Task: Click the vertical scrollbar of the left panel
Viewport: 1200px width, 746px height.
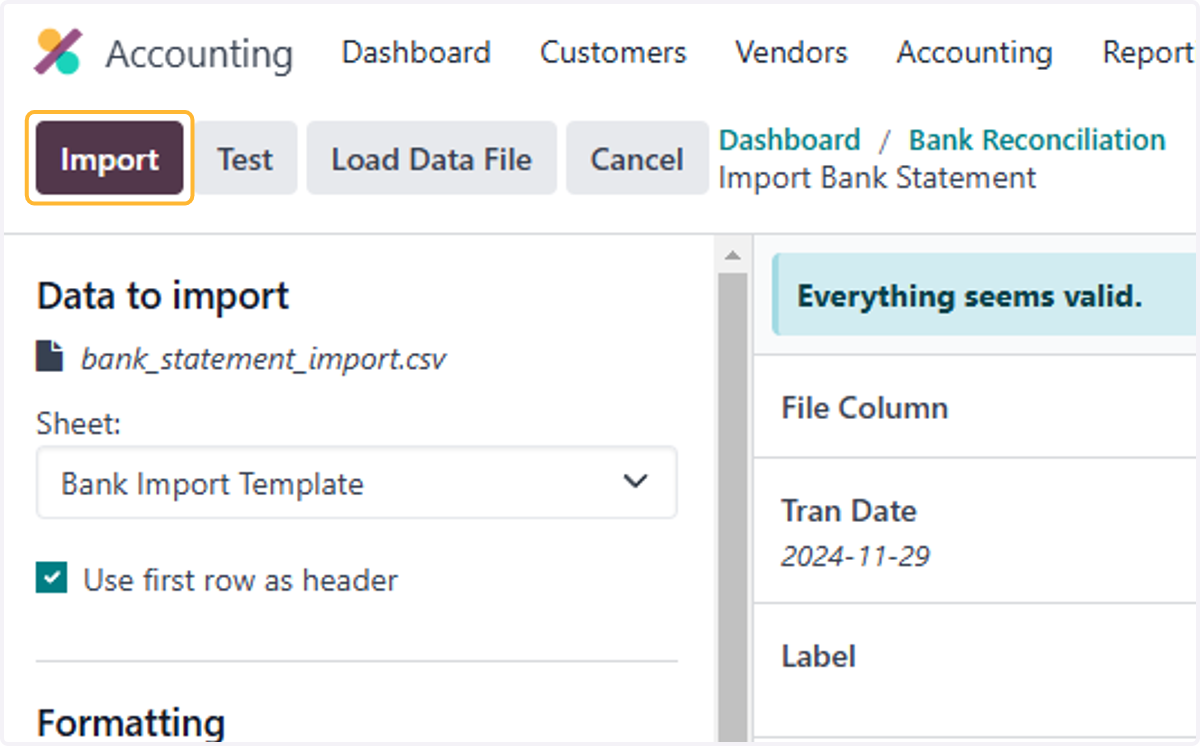Action: (x=733, y=508)
